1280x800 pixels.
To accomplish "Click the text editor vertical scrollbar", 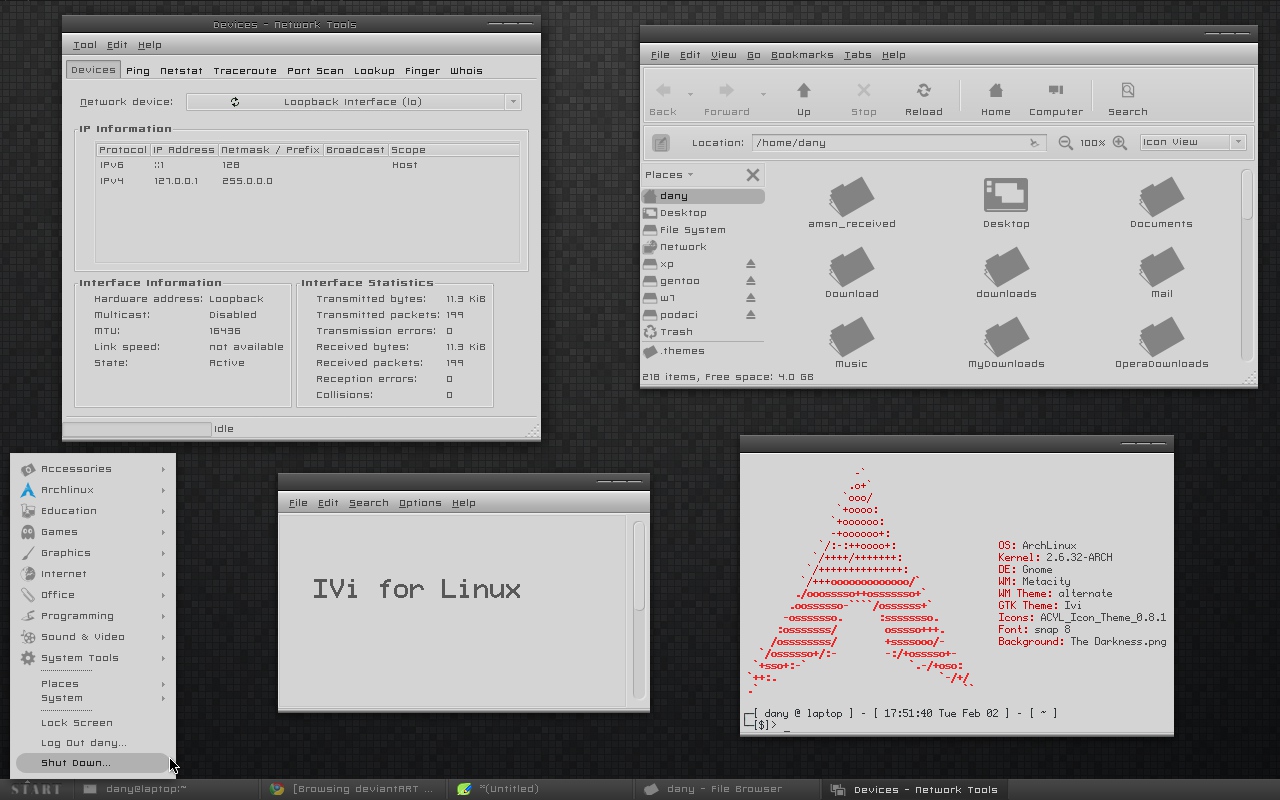I will (x=638, y=565).
